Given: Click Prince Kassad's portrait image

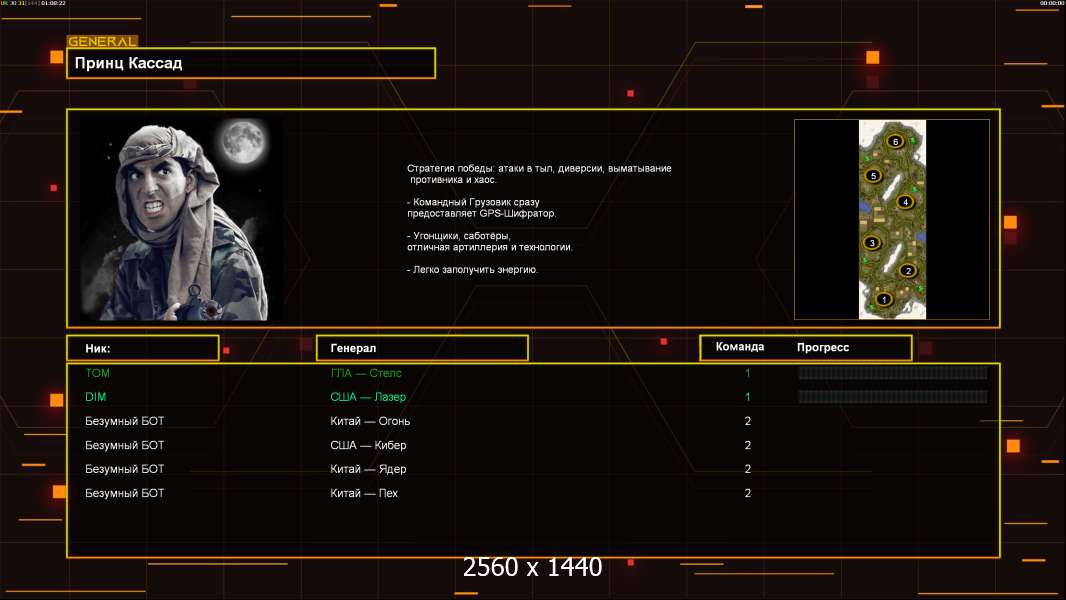Looking at the screenshot, I should pyautogui.click(x=180, y=220).
